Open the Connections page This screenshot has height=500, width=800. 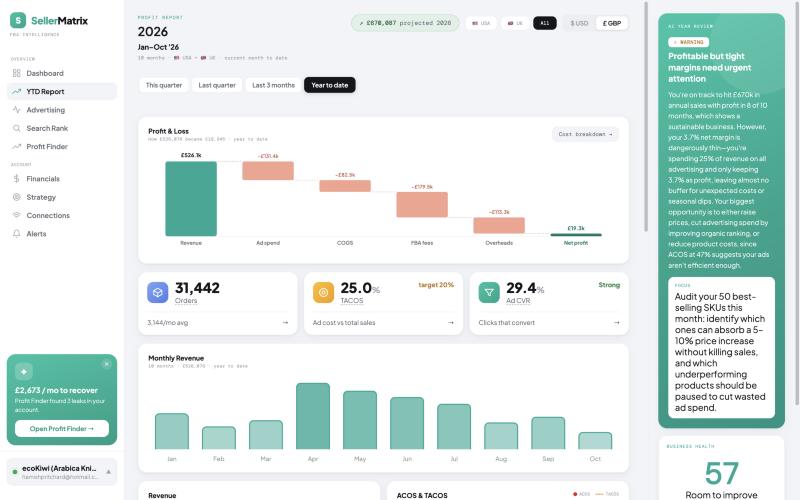pyautogui.click(x=62, y=215)
